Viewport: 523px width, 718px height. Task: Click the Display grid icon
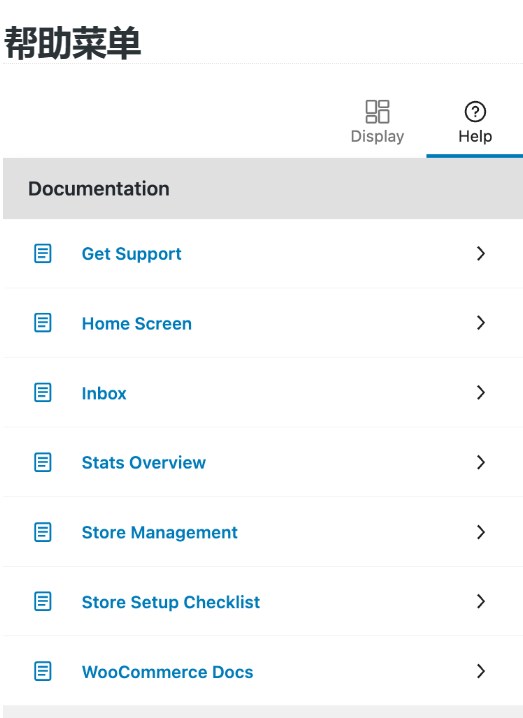[377, 112]
